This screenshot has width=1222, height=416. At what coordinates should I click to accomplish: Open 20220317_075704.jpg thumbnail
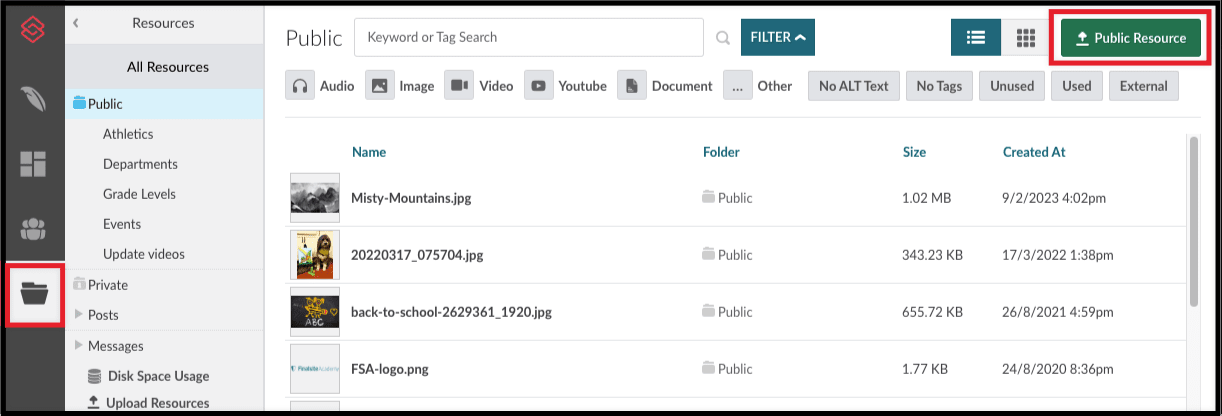pyautogui.click(x=315, y=255)
